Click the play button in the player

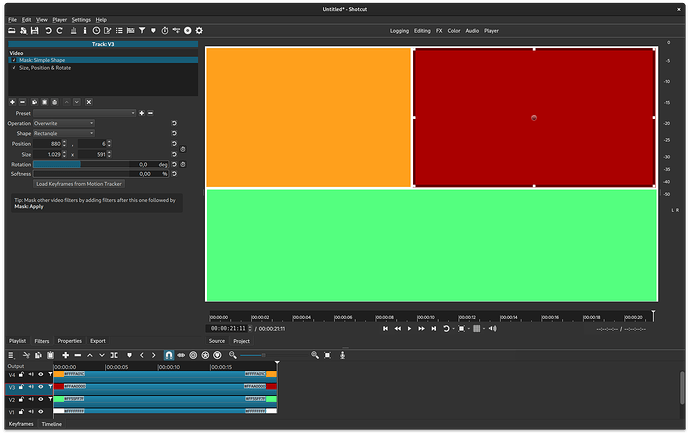coord(409,328)
